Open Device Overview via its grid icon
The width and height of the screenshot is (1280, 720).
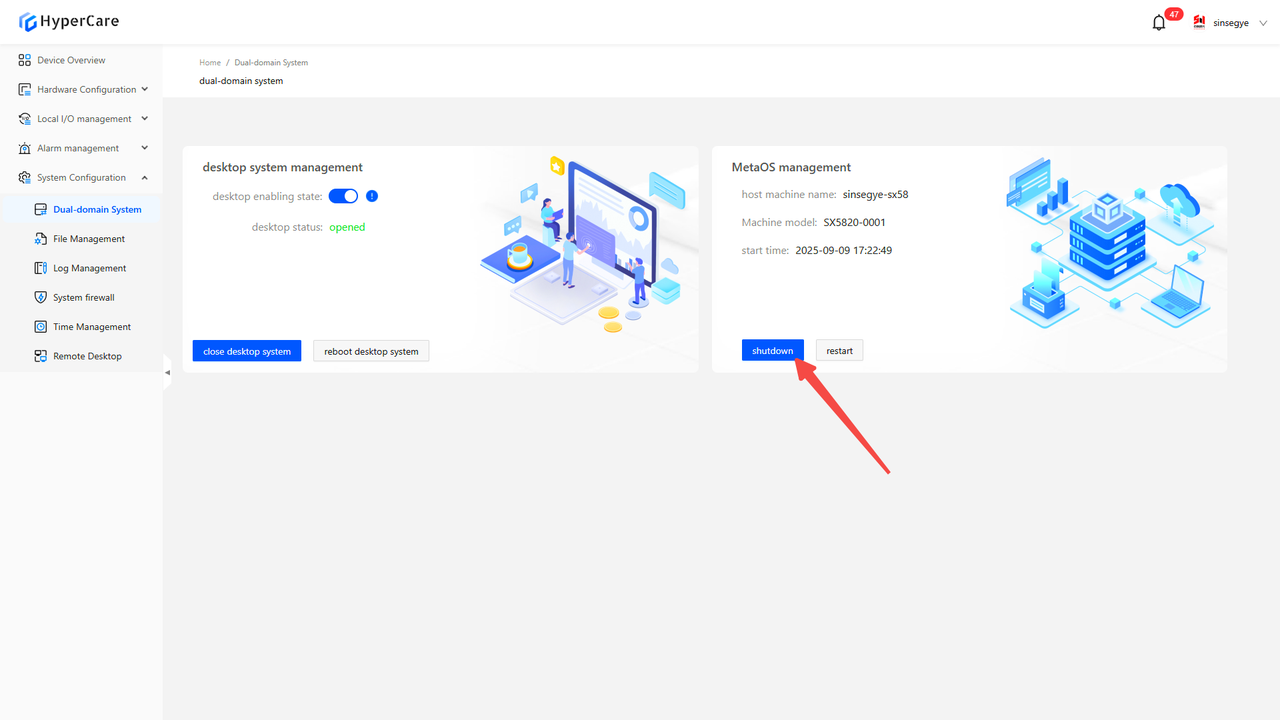[25, 60]
